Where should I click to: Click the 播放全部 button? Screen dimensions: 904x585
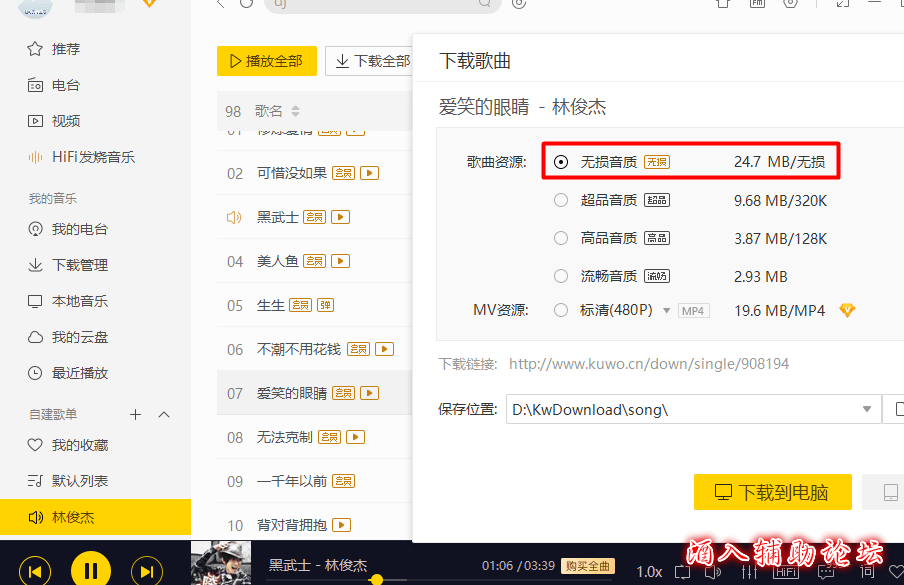(266, 61)
